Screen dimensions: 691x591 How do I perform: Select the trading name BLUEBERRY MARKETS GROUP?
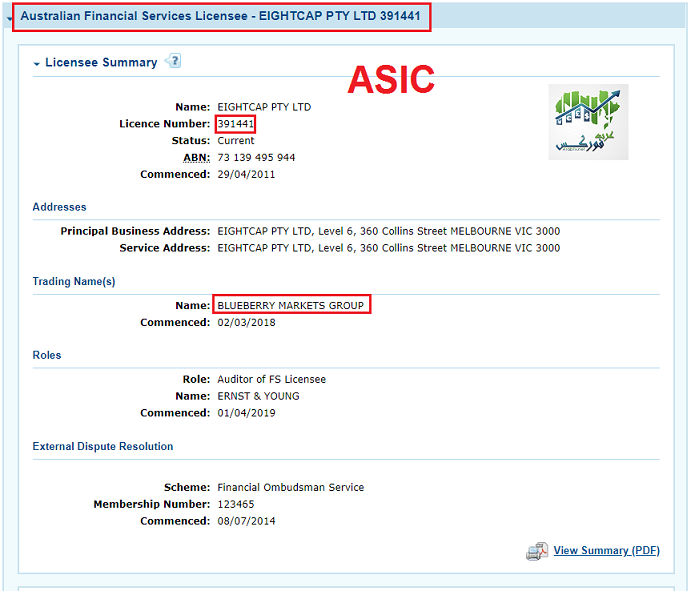(x=290, y=305)
